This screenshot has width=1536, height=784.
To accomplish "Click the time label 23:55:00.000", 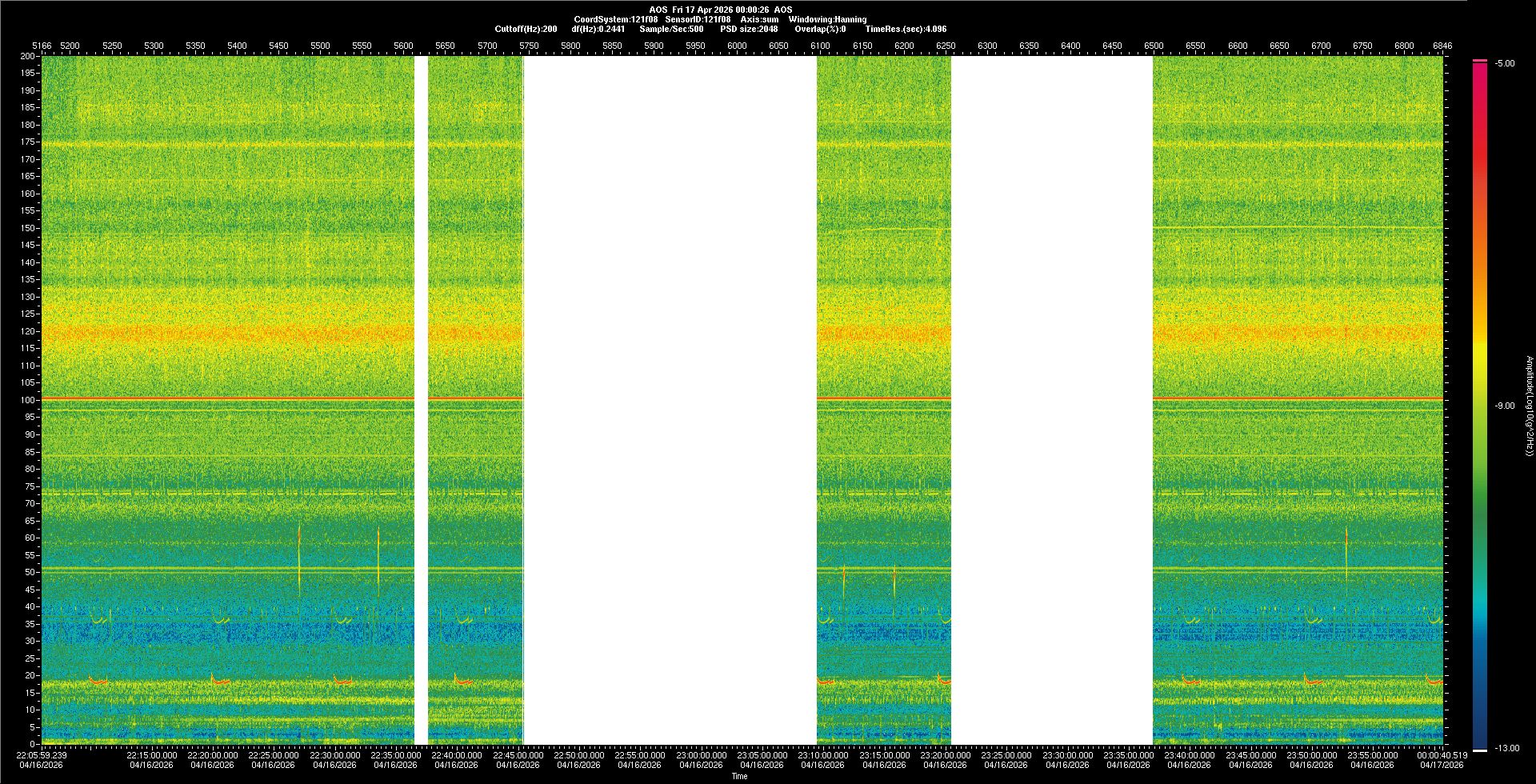I will (x=1372, y=755).
